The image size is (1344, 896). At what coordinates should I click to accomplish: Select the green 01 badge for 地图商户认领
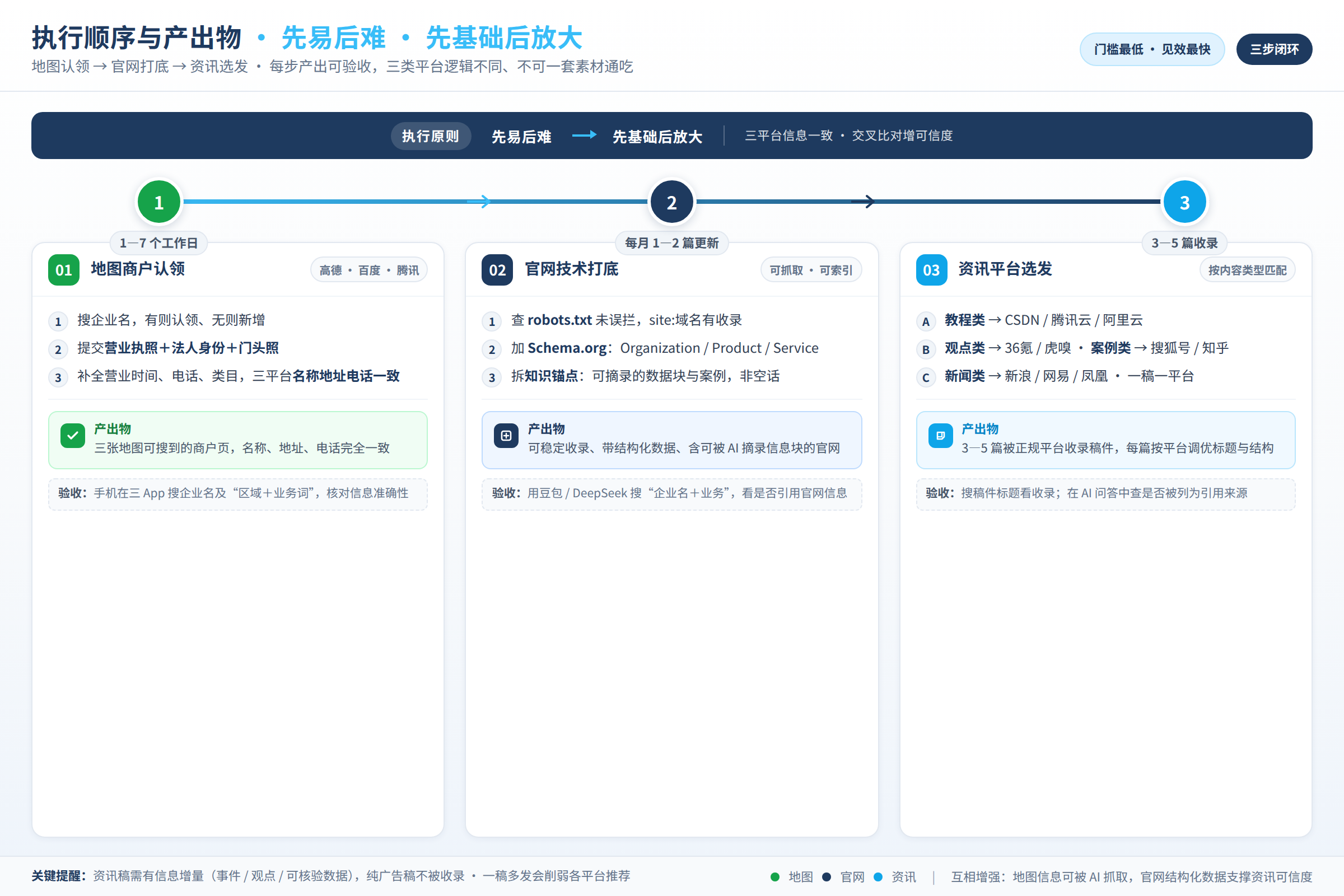tap(64, 270)
